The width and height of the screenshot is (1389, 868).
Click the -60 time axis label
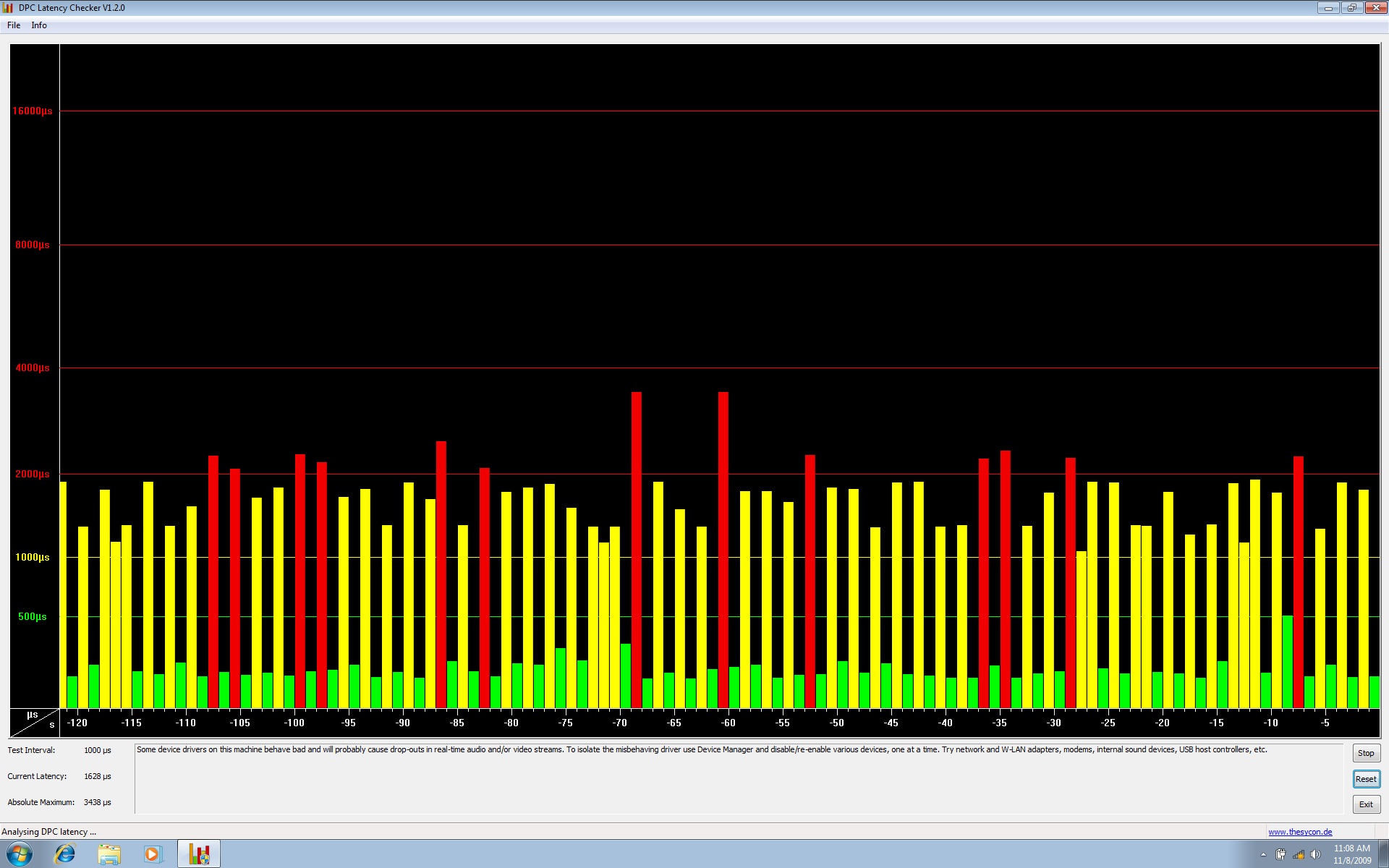728,723
